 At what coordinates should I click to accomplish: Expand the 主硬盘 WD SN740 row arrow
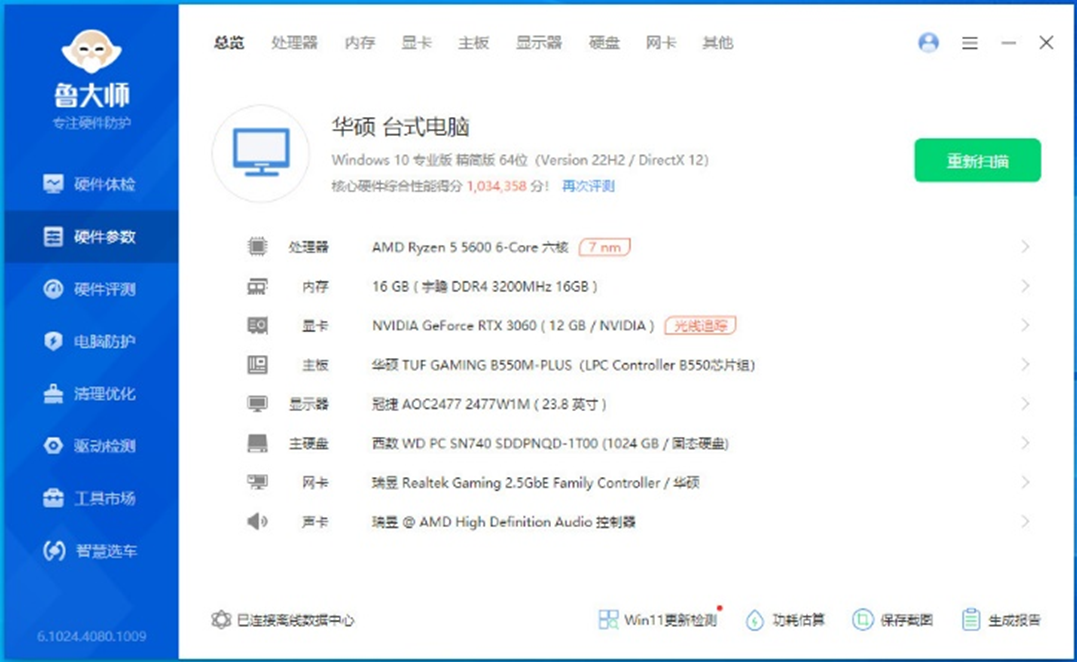pyautogui.click(x=1025, y=443)
